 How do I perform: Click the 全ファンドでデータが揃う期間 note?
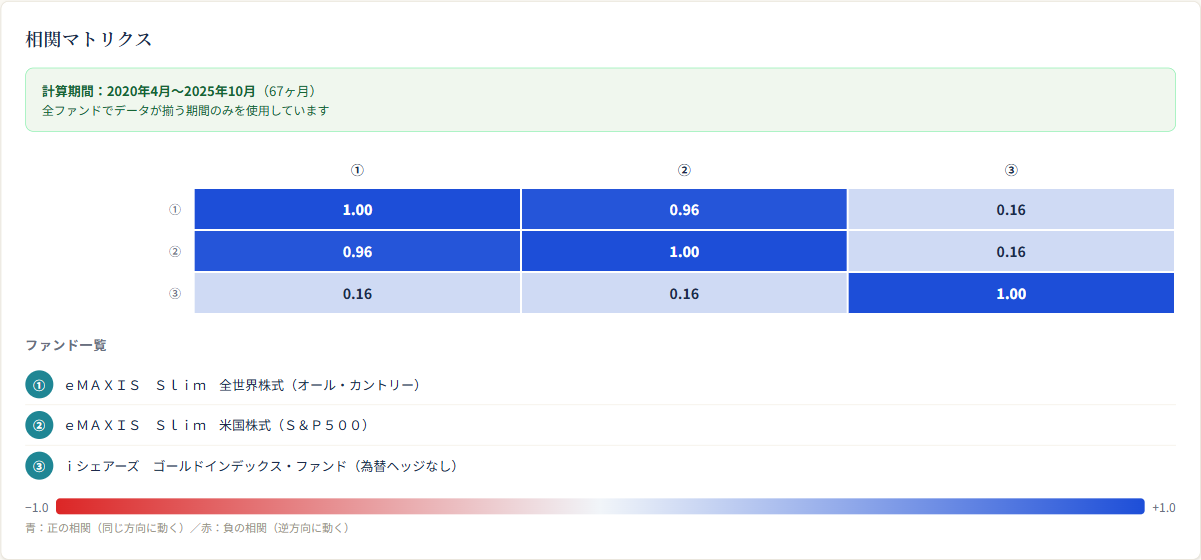185,111
